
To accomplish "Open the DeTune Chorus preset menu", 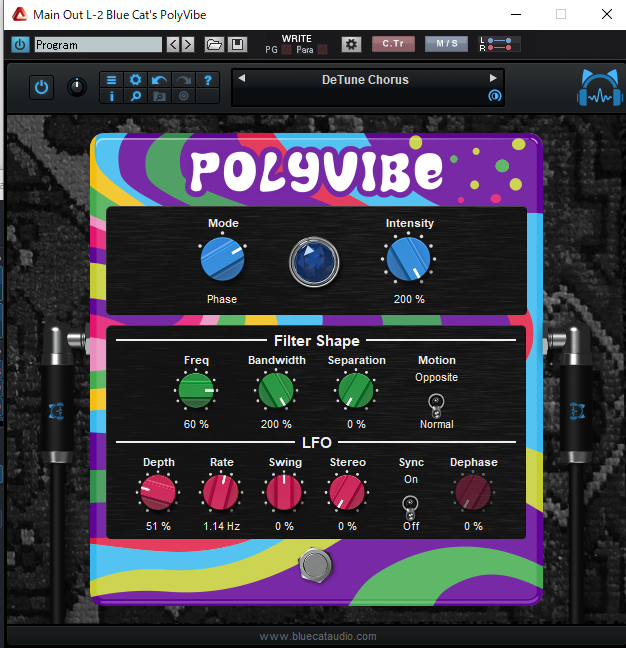I will (x=365, y=80).
